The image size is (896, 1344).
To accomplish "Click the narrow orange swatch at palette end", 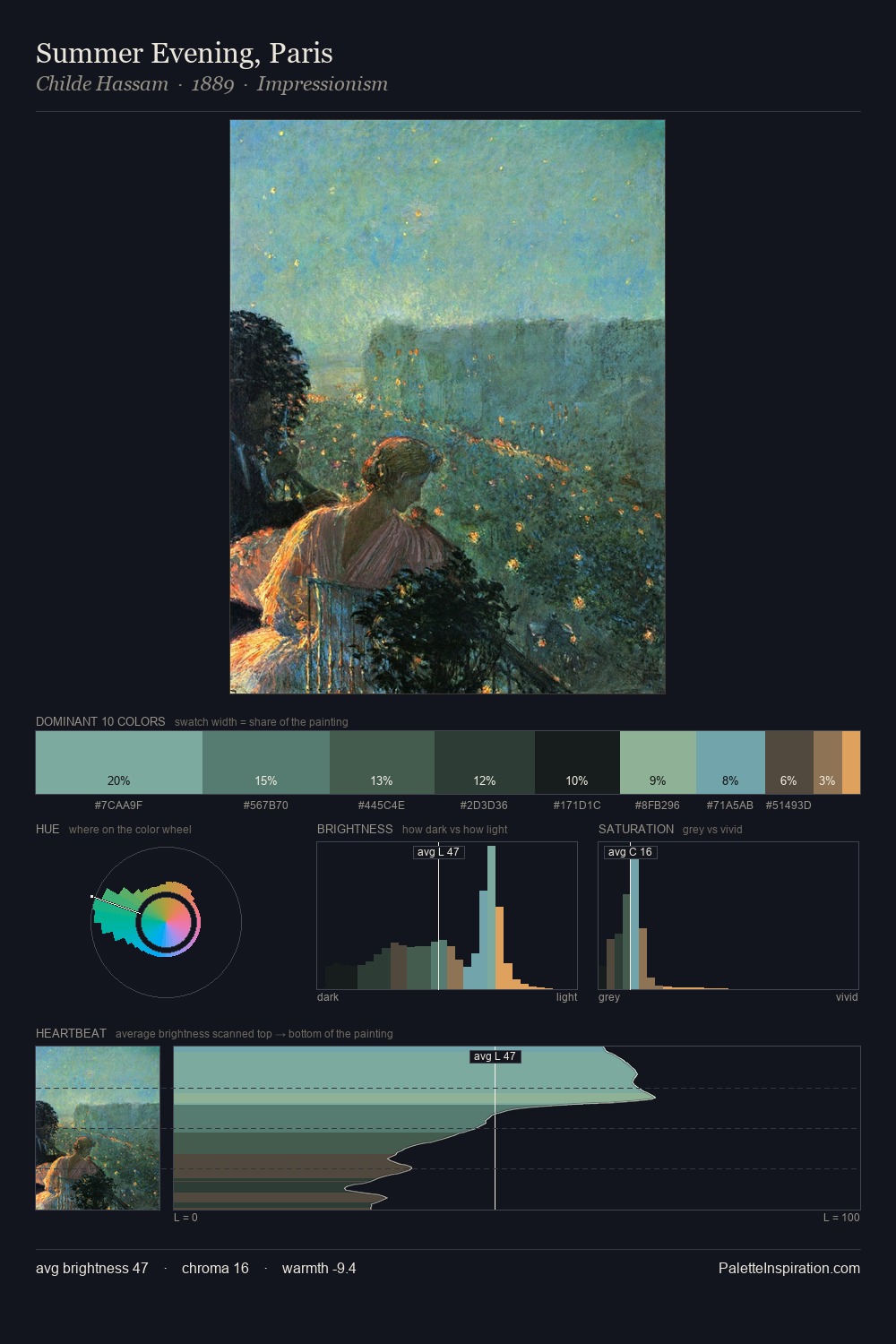I will (851, 762).
